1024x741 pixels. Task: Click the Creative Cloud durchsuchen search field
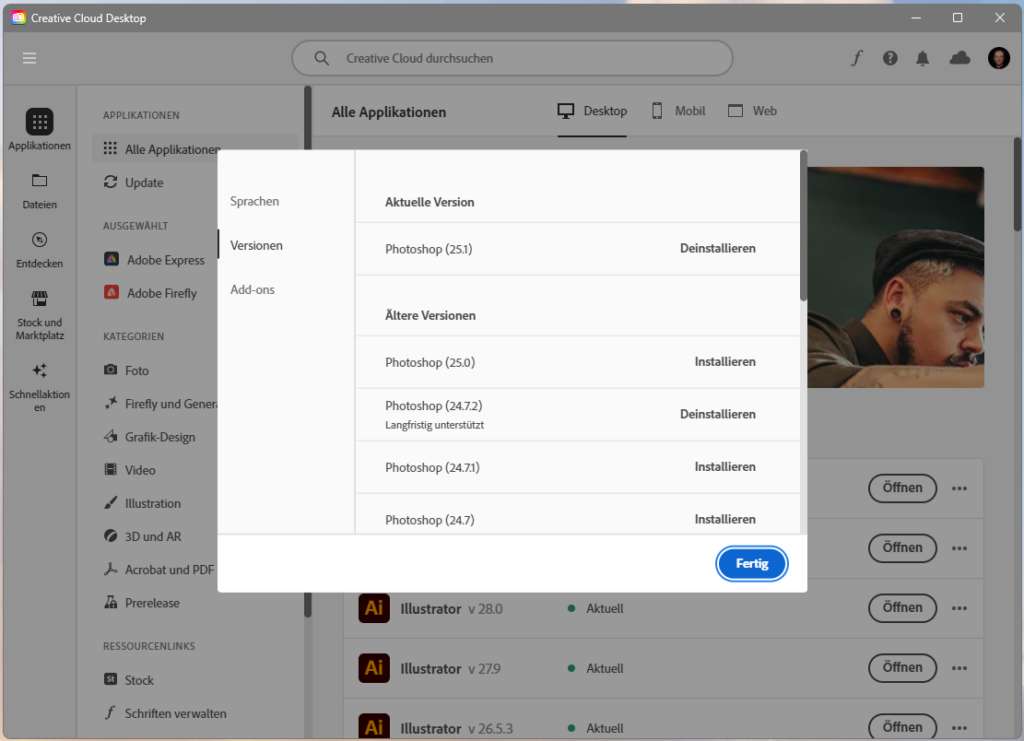tap(512, 58)
